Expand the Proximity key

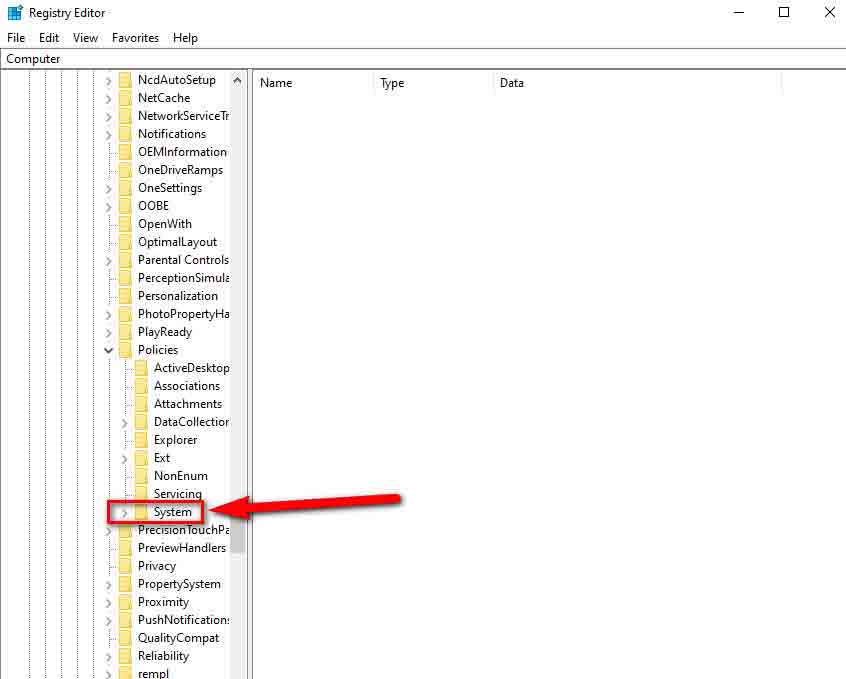tap(108, 603)
